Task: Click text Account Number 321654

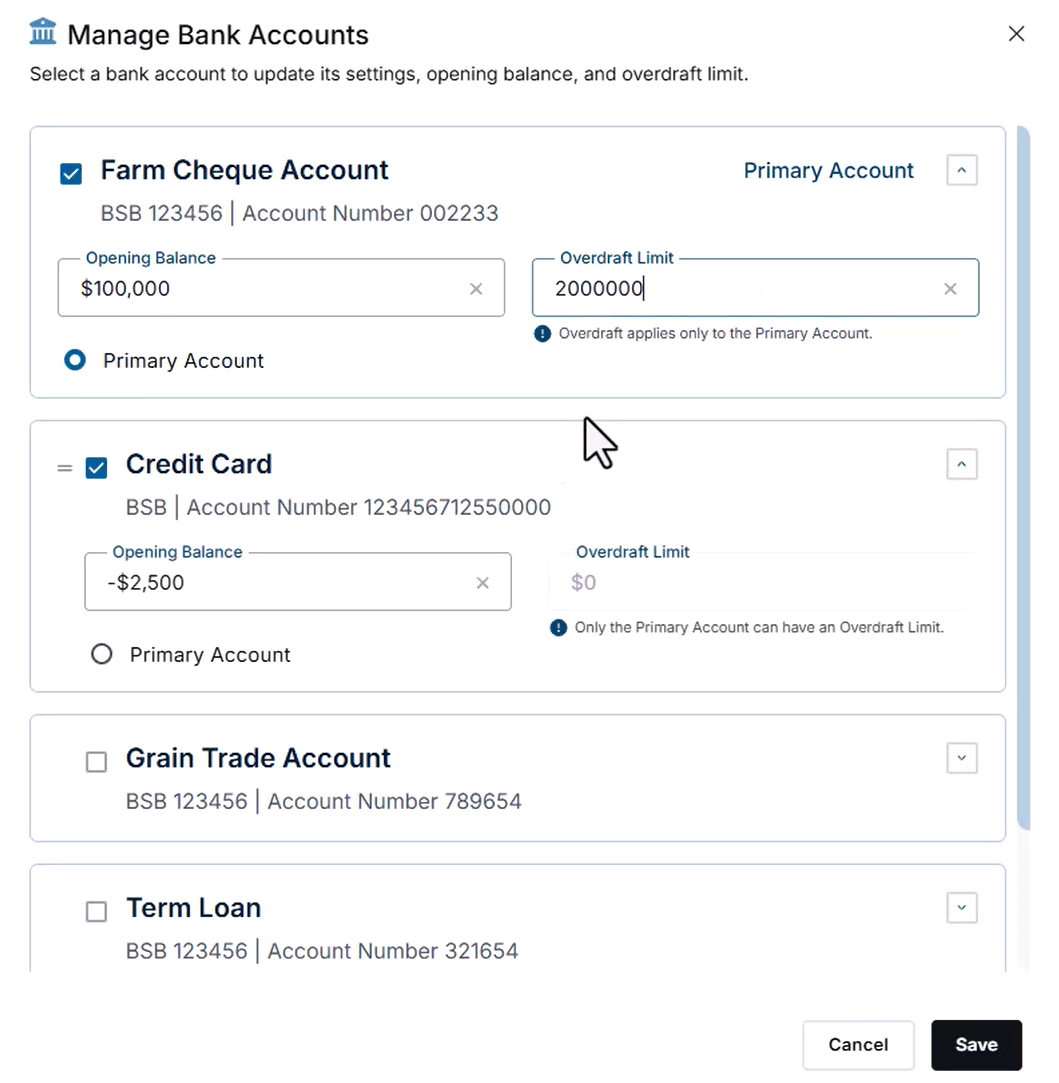Action: pyautogui.click(x=392, y=951)
